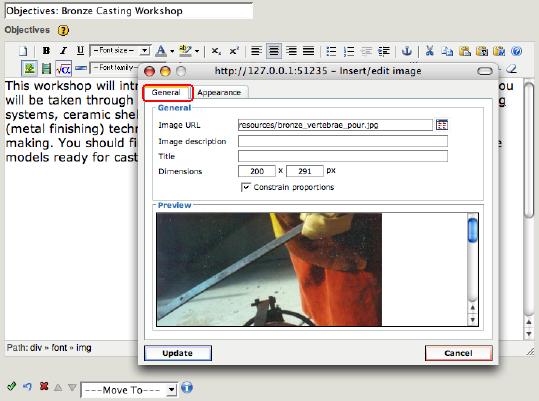Click the insert math formula icon

pyautogui.click(x=64, y=69)
